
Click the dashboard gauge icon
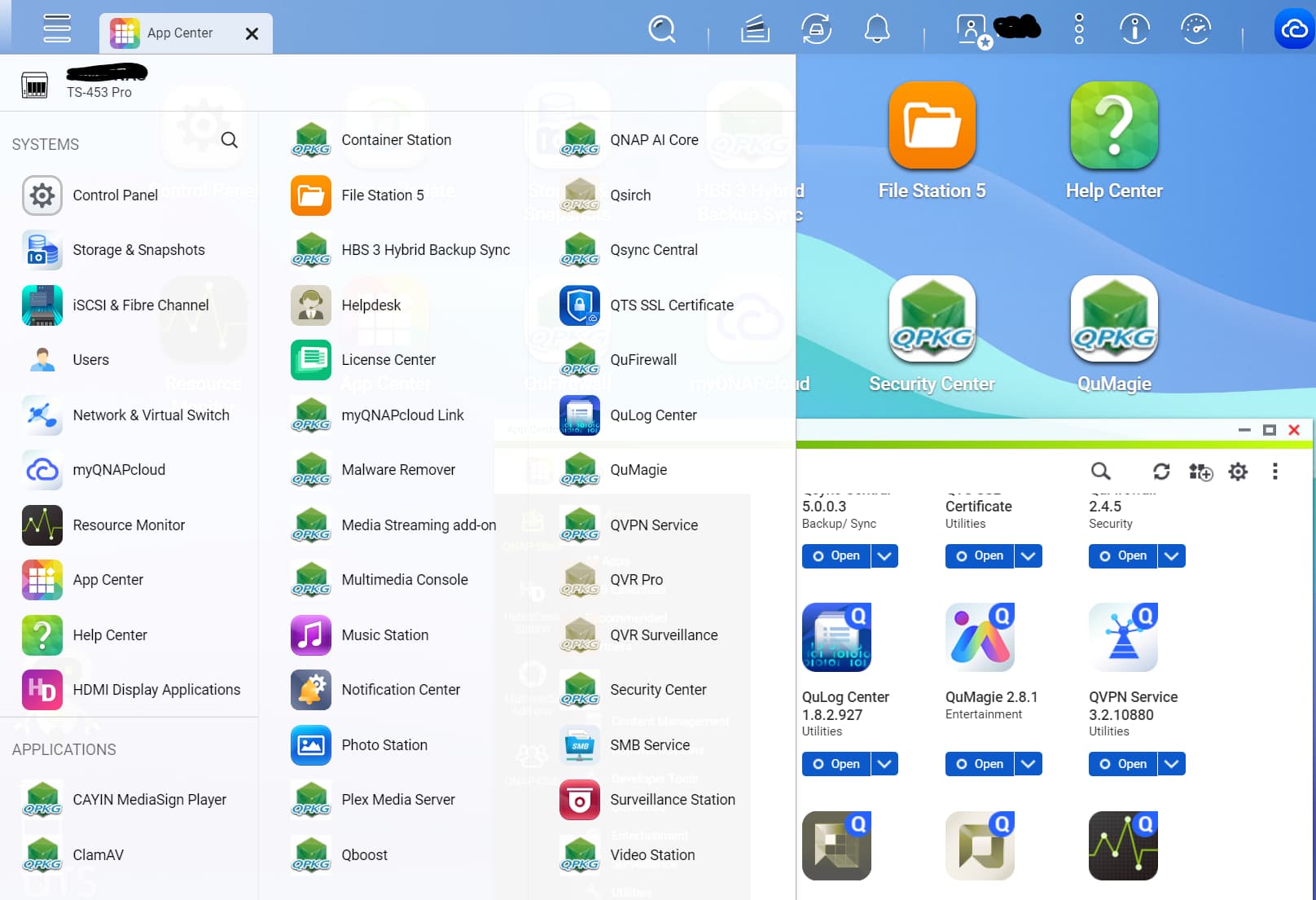[1195, 30]
